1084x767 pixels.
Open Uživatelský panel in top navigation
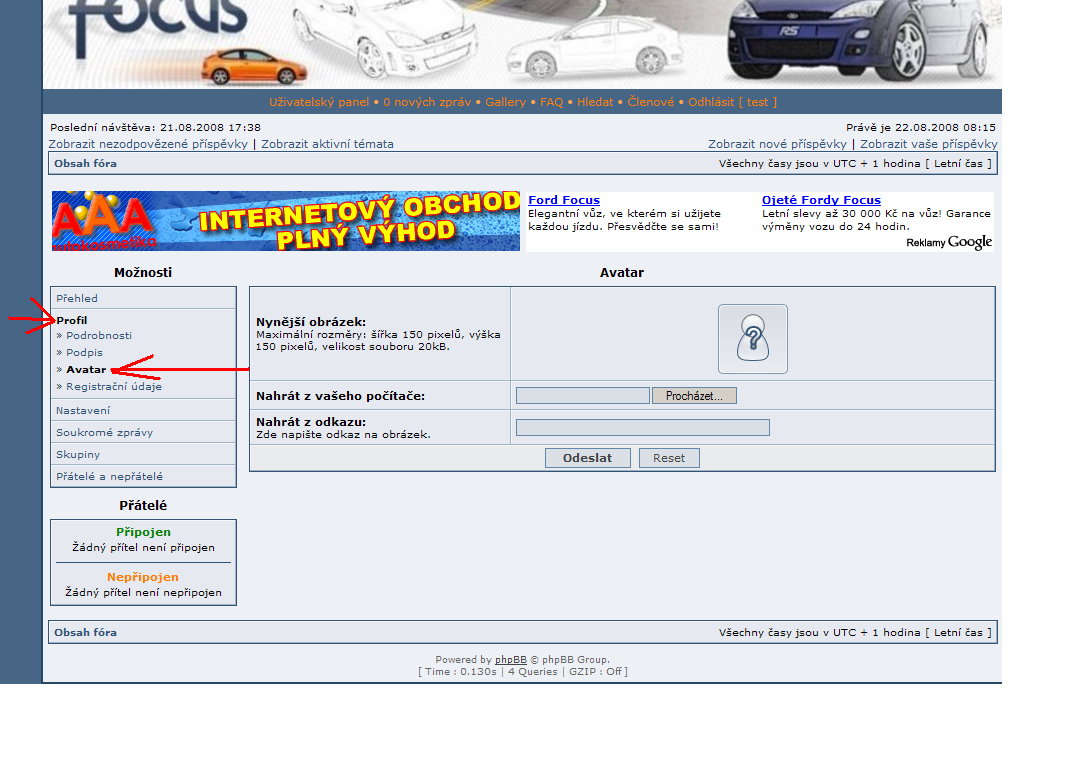pos(318,102)
